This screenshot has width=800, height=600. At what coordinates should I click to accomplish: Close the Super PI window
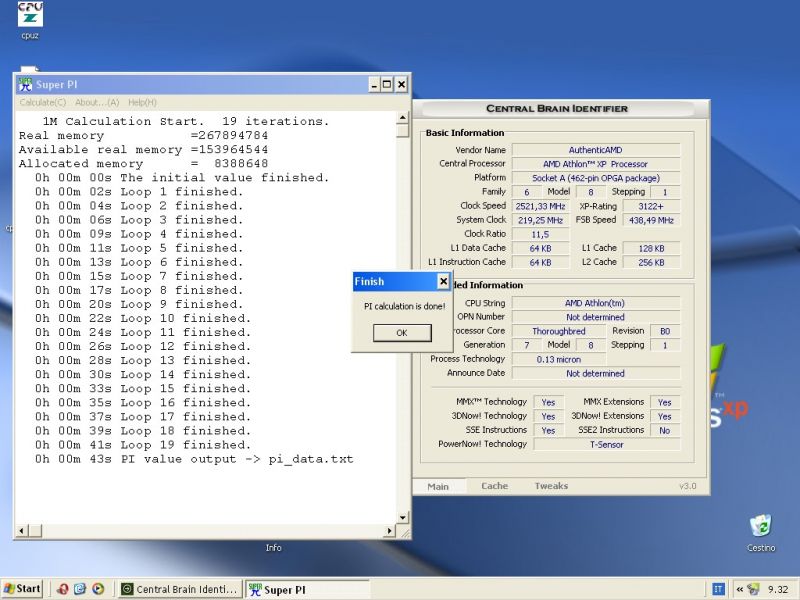[x=402, y=85]
